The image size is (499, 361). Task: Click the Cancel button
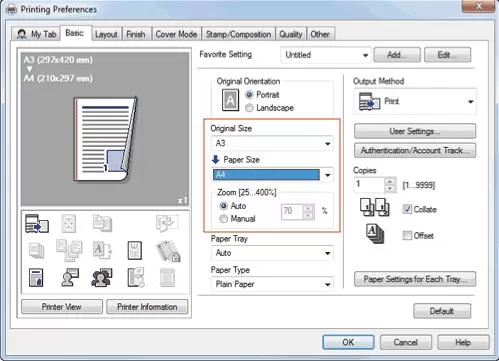pos(406,342)
